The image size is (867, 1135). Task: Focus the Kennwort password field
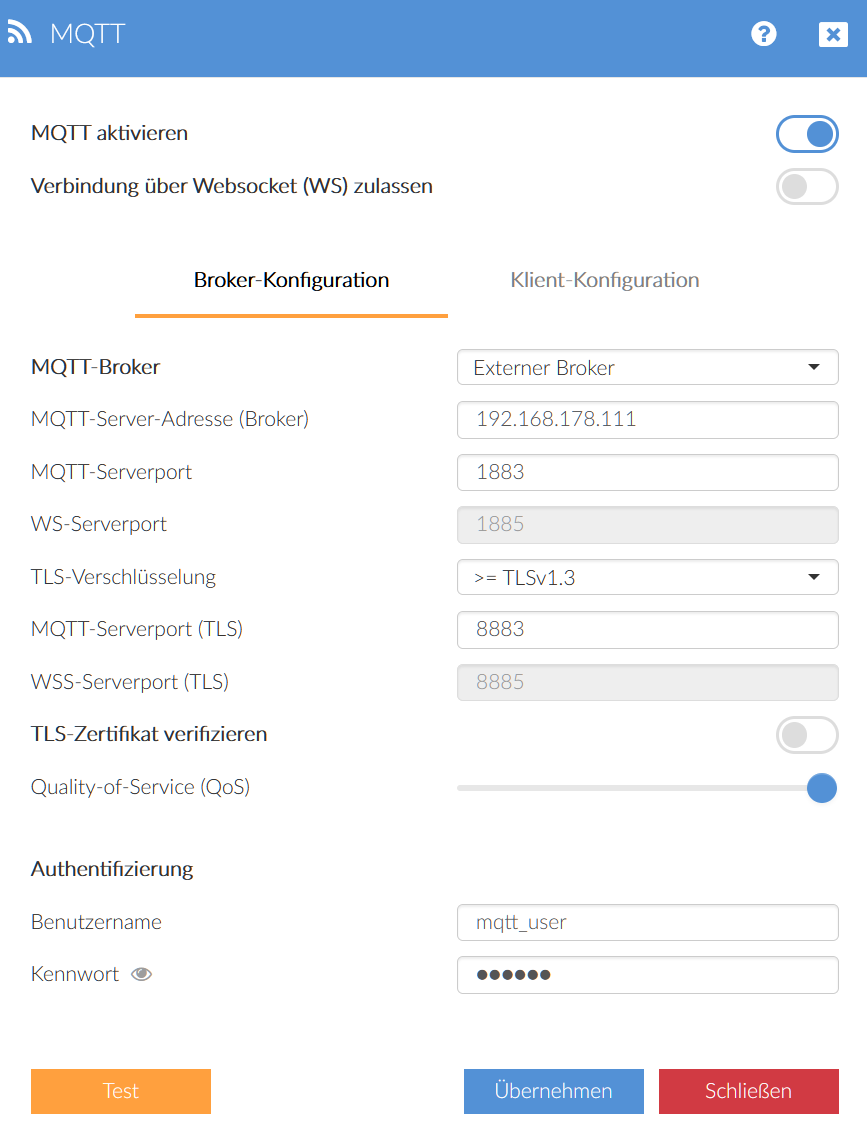point(647,975)
